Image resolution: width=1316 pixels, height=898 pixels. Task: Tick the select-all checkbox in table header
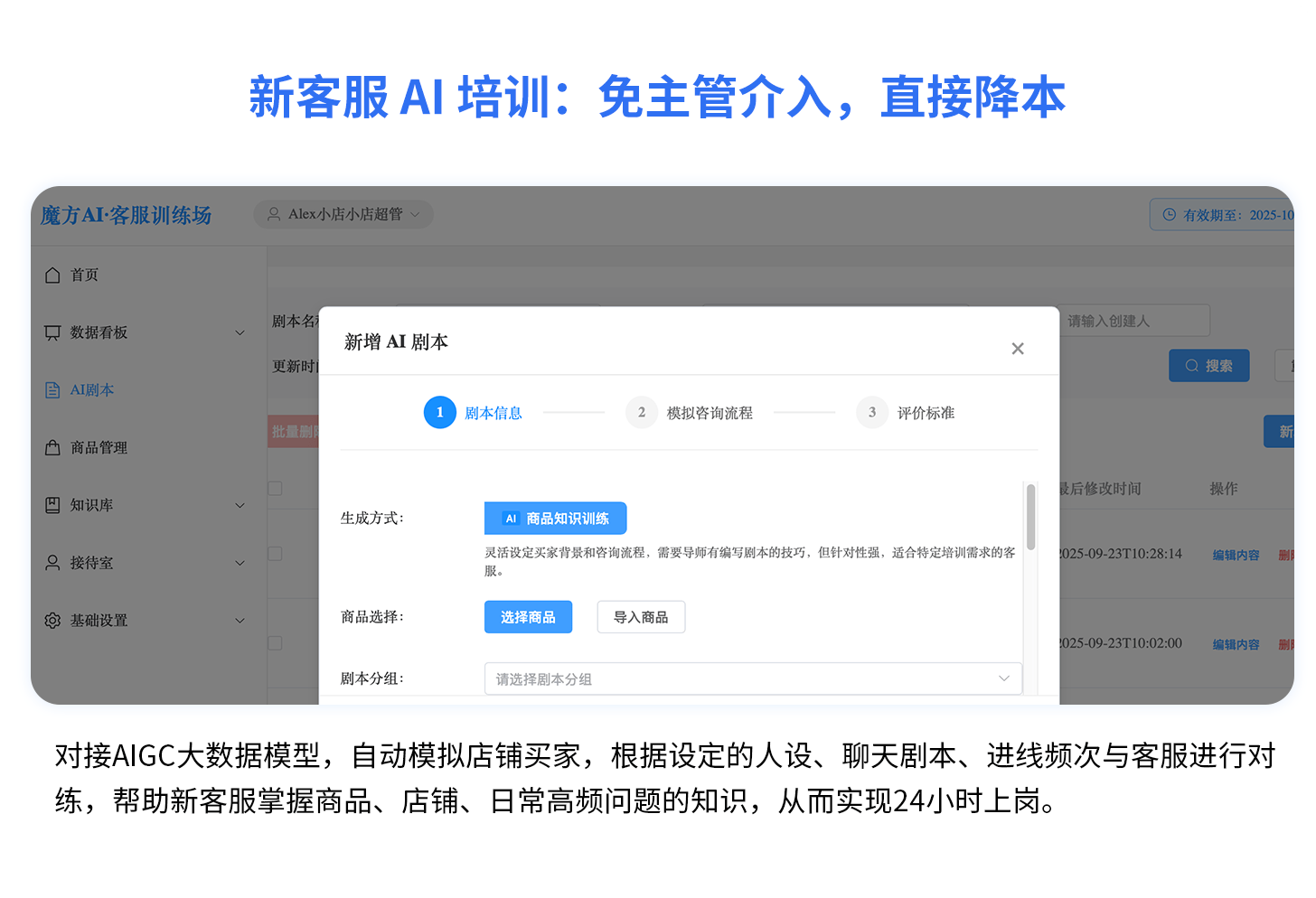click(x=276, y=489)
